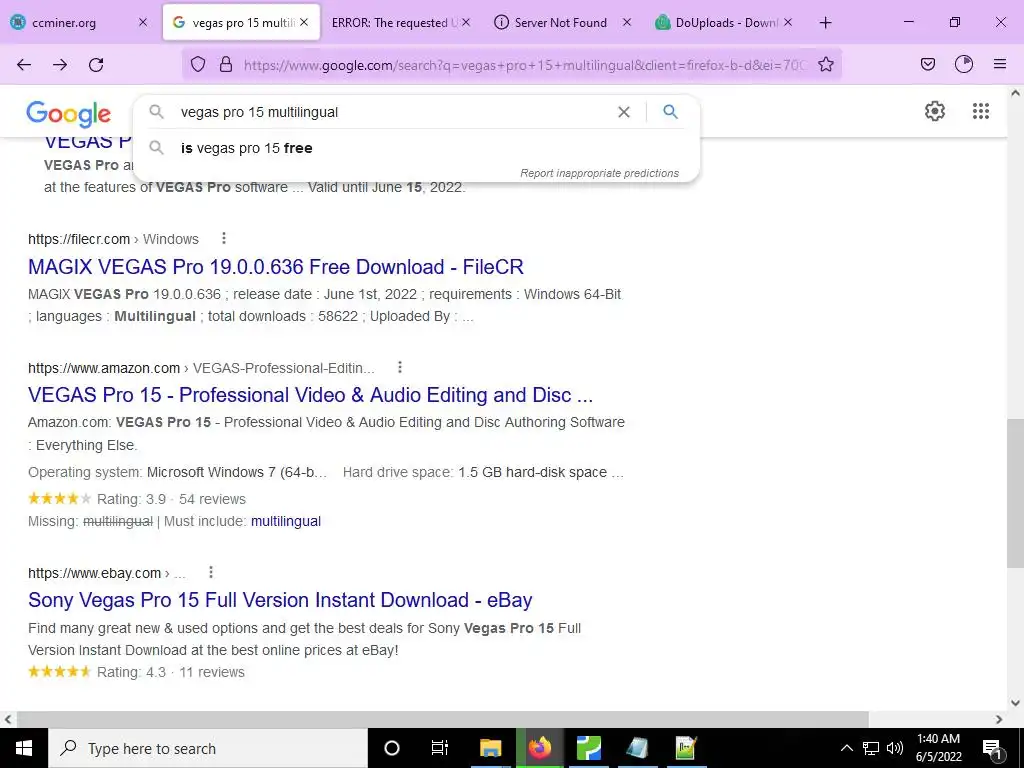Show hidden system tray icons
1024x768 pixels.
click(846, 748)
